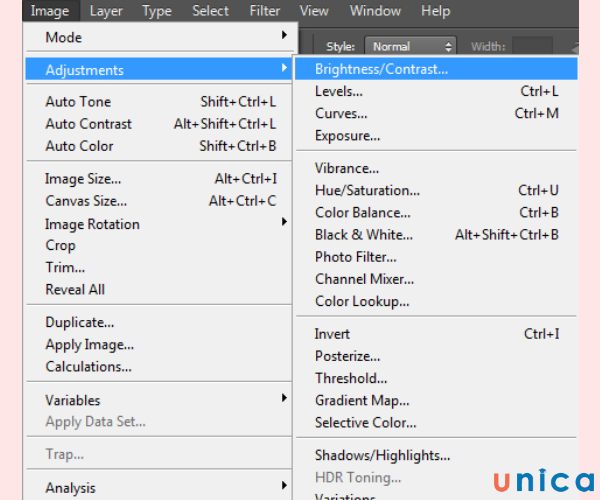Select Brightness/Contrast adjustment
This screenshot has height=500, width=600.
pyautogui.click(x=381, y=70)
